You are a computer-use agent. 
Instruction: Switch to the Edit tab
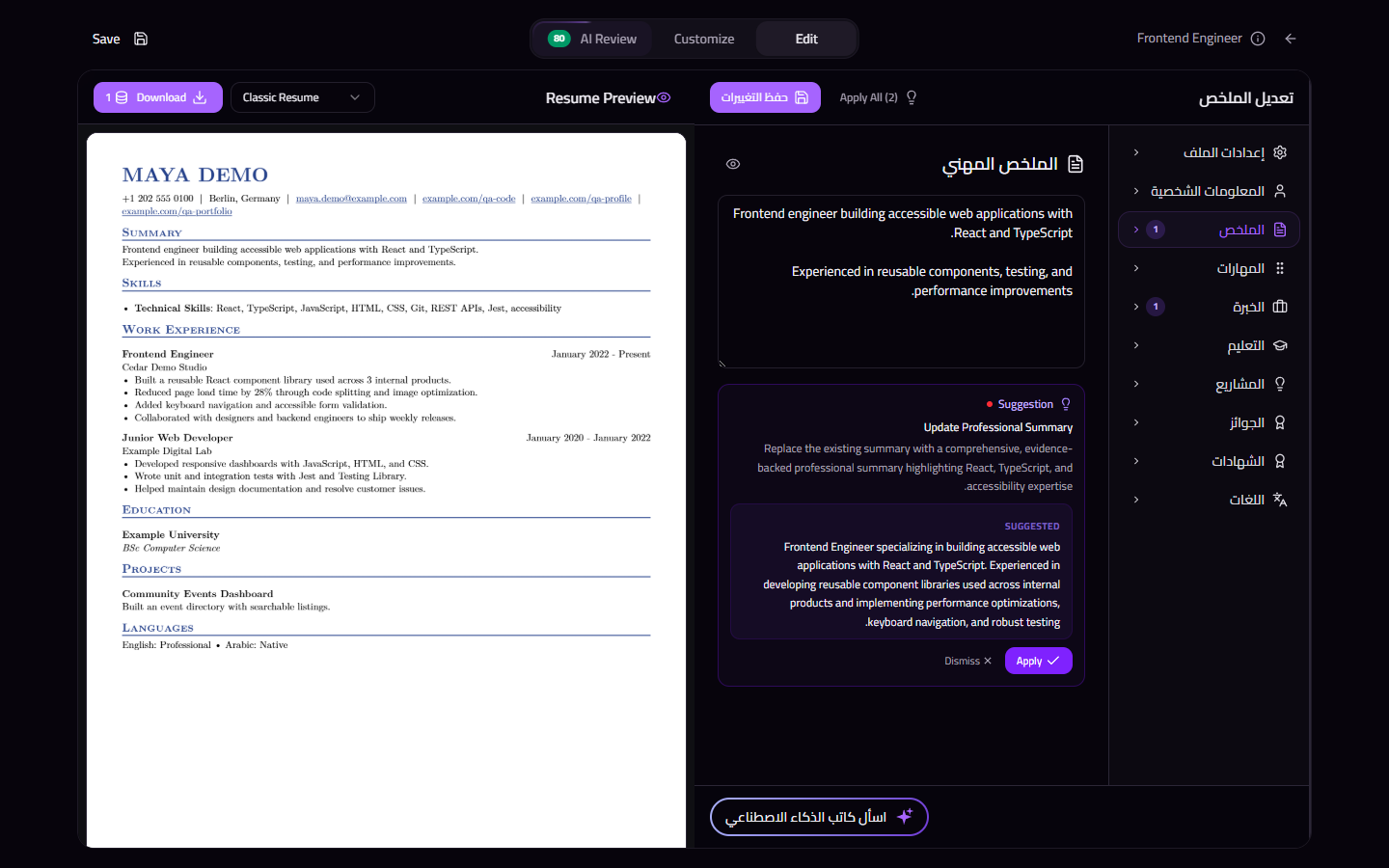(x=806, y=39)
